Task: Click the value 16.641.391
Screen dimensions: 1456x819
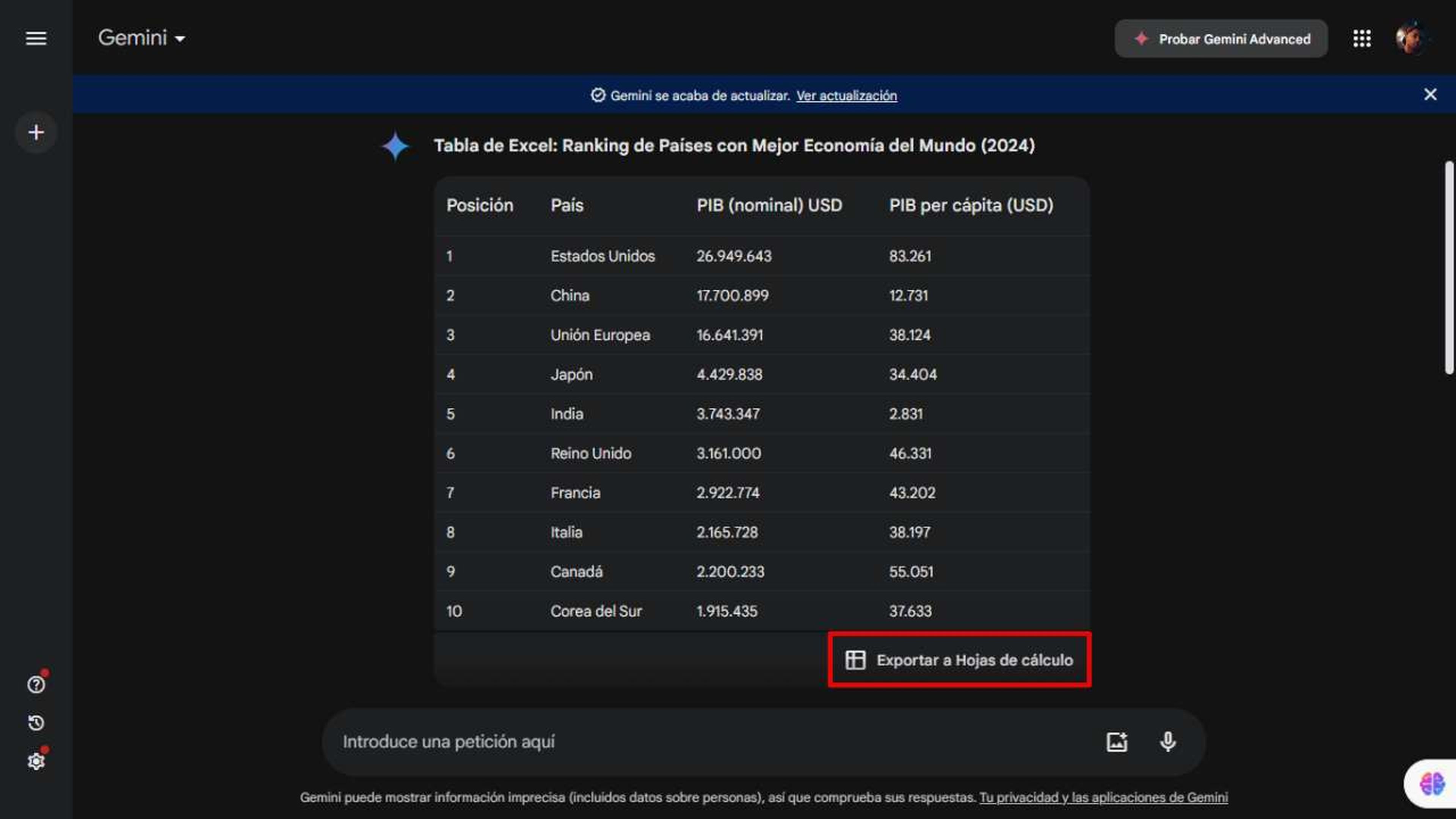Action: 730,335
